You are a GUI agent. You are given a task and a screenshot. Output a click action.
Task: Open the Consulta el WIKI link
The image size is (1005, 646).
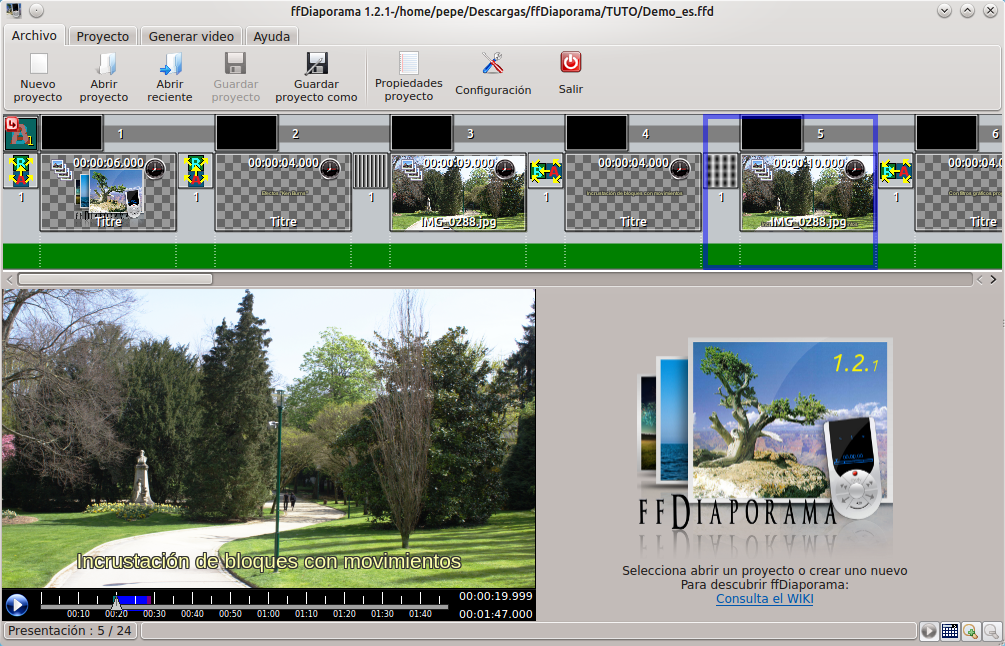765,599
